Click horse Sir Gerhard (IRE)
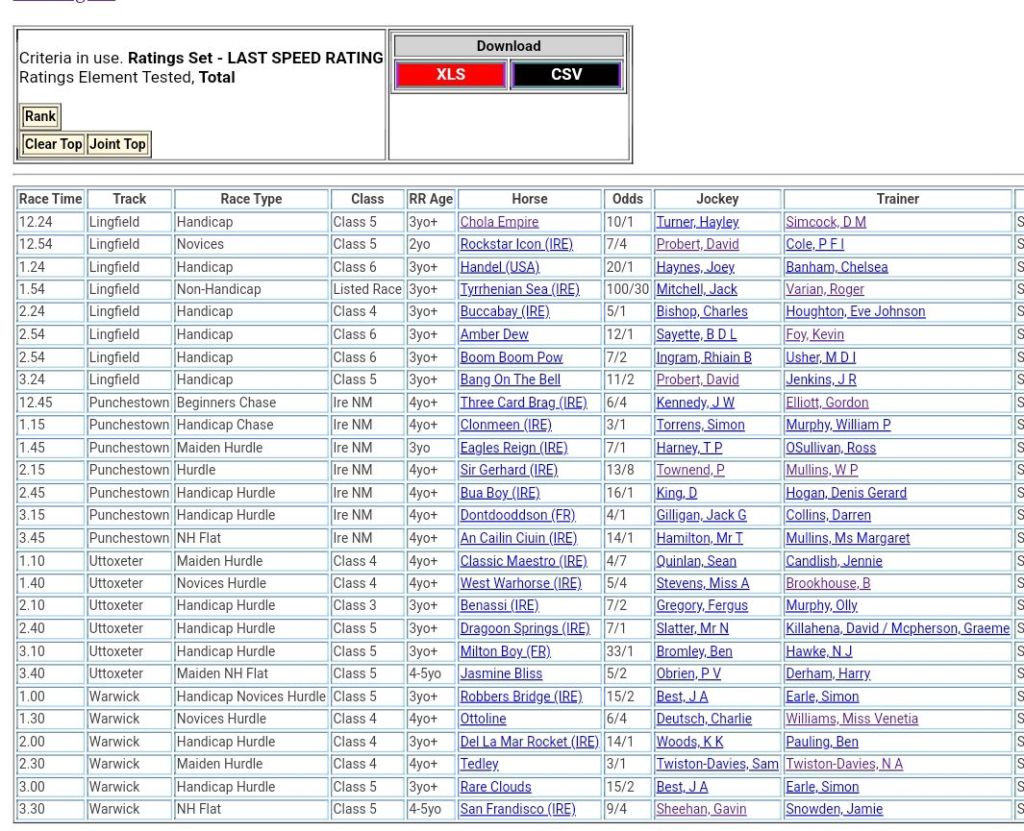1024x831 pixels. (x=508, y=470)
